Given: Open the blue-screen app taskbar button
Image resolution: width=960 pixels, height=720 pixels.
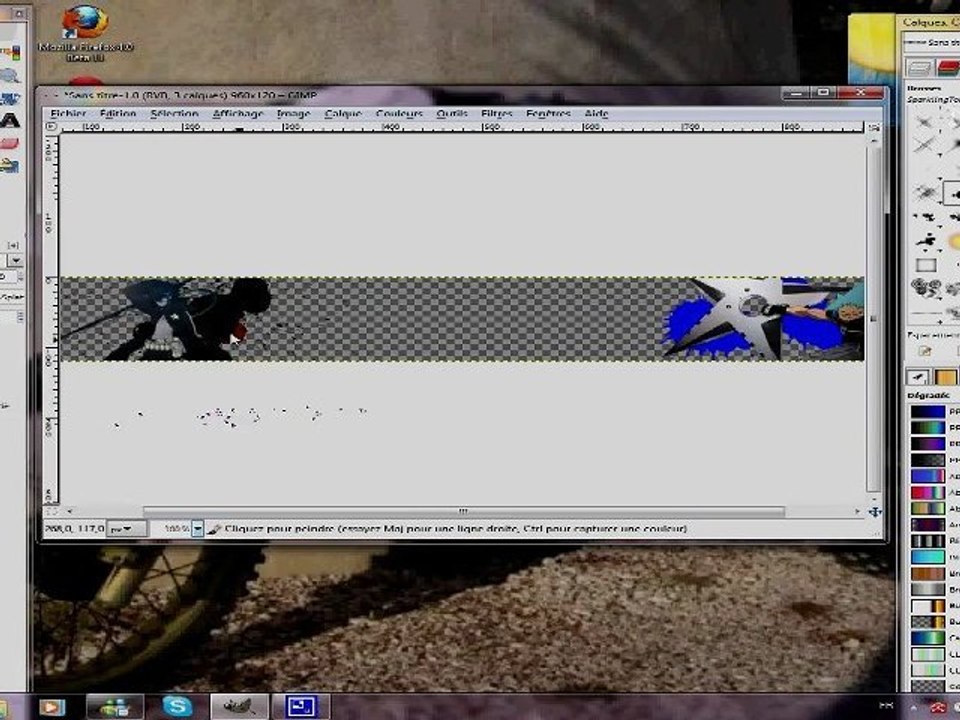Looking at the screenshot, I should 301,707.
